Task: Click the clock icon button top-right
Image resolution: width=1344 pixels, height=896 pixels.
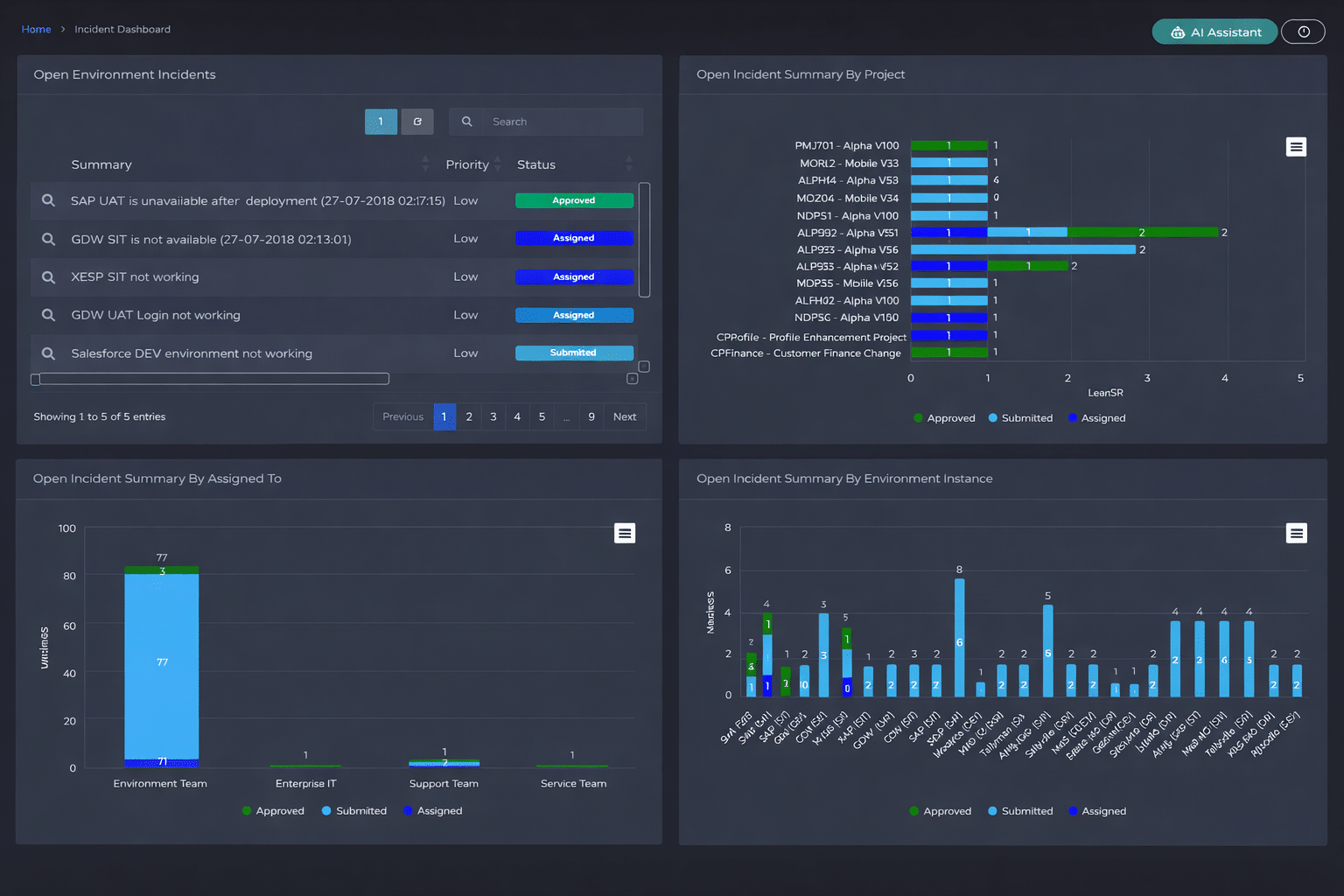Action: pyautogui.click(x=1303, y=32)
